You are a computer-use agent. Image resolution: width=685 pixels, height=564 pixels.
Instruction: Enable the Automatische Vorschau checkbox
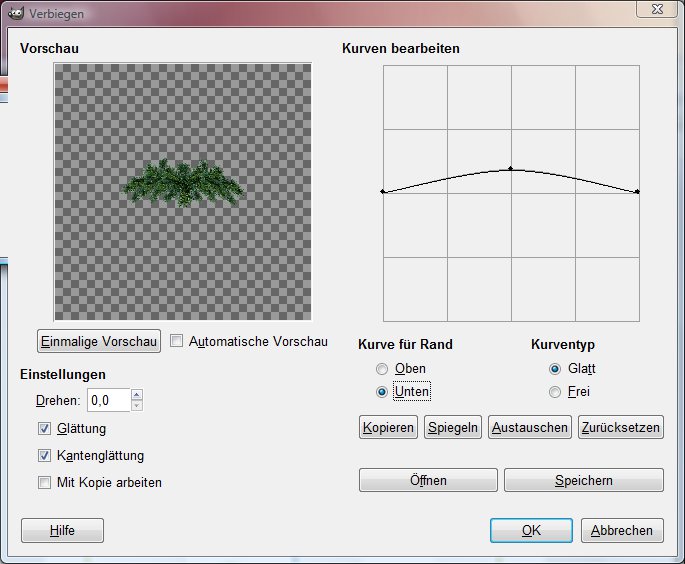[176, 341]
